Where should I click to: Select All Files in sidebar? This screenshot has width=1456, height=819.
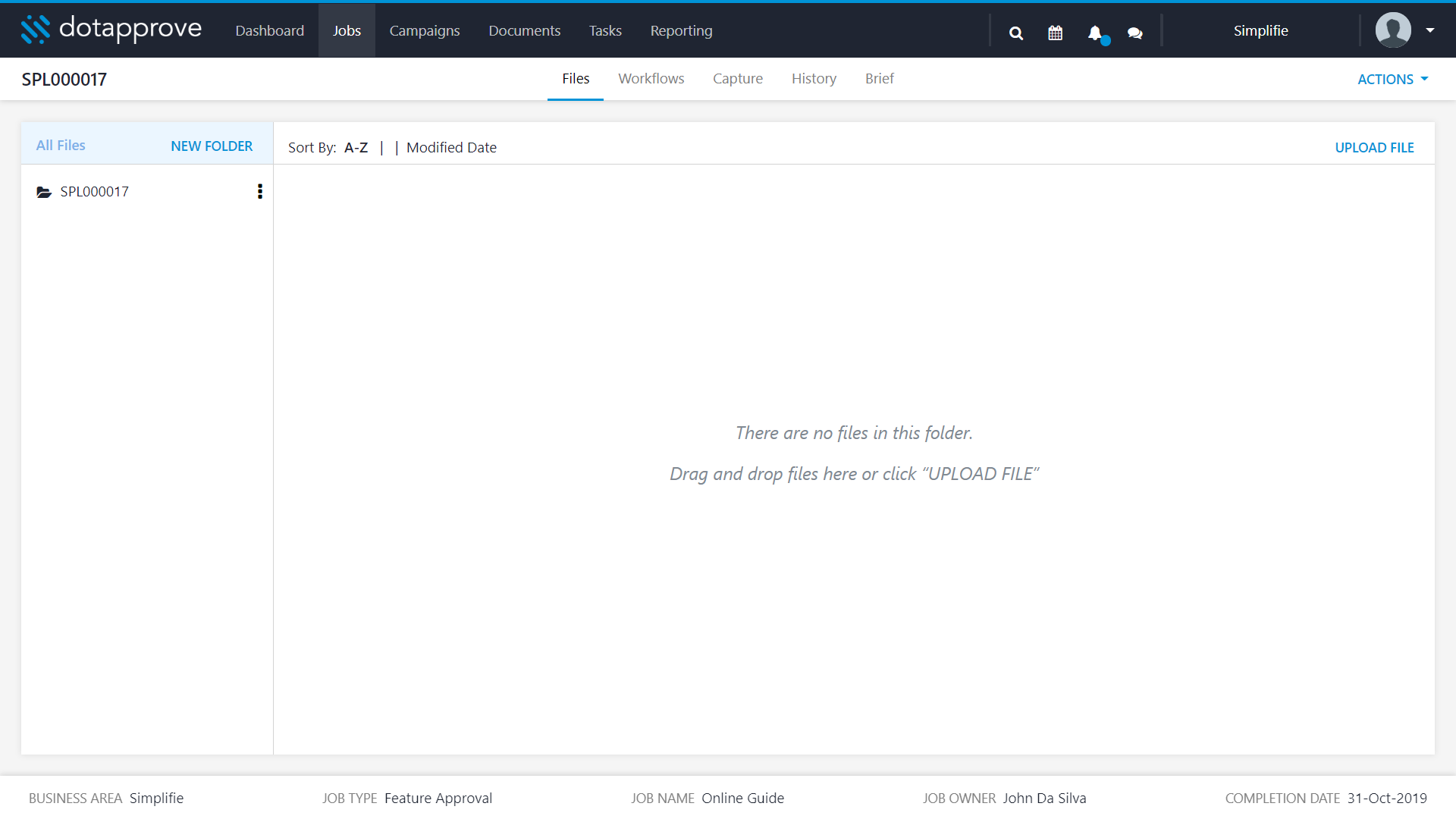[61, 145]
